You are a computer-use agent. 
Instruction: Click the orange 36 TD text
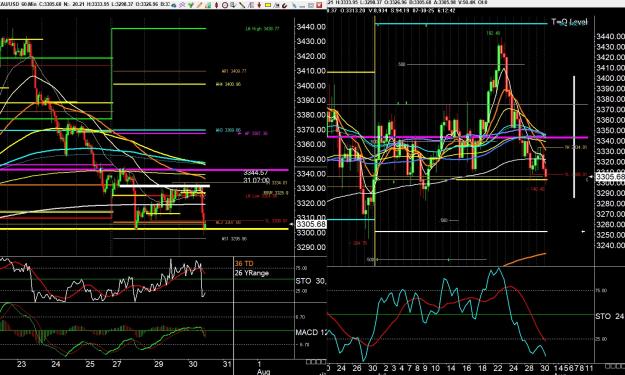244,263
